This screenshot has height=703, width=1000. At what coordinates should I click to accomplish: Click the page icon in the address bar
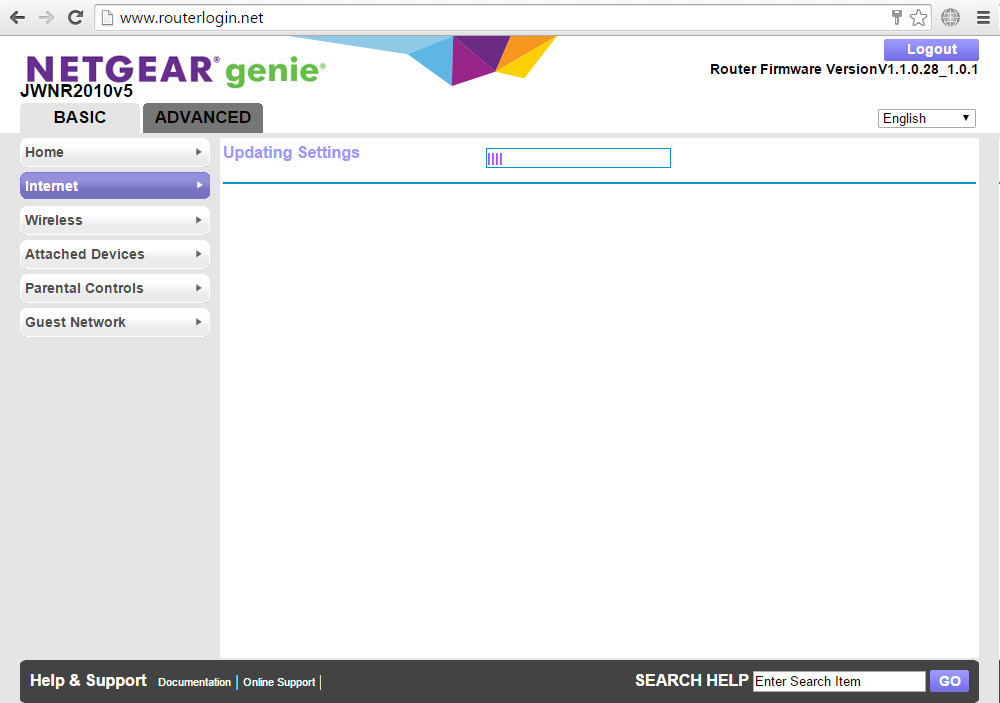108,18
